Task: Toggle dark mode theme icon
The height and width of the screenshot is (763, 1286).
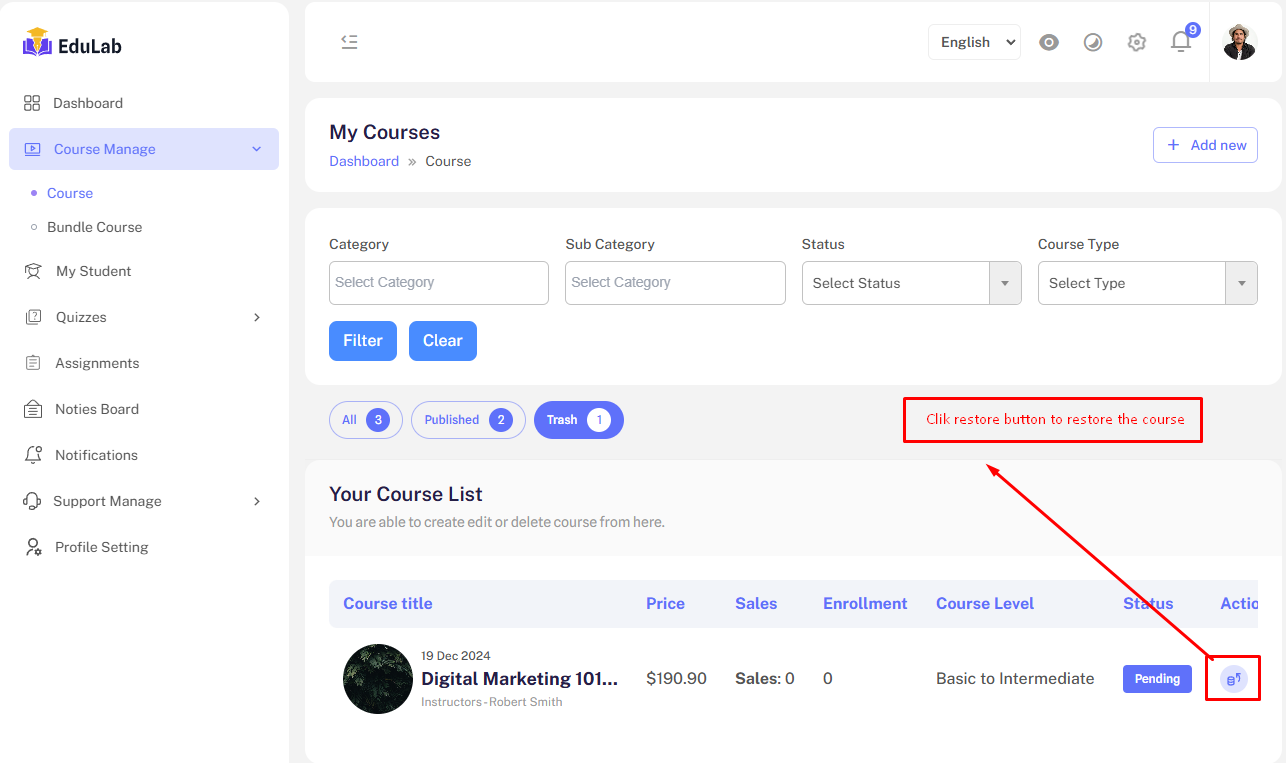Action: point(1093,42)
